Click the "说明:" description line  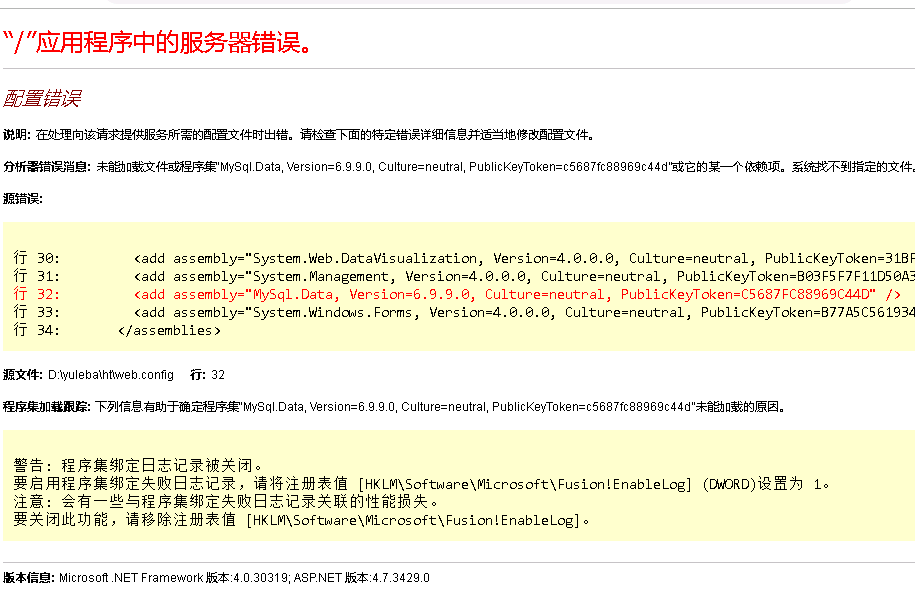299,135
